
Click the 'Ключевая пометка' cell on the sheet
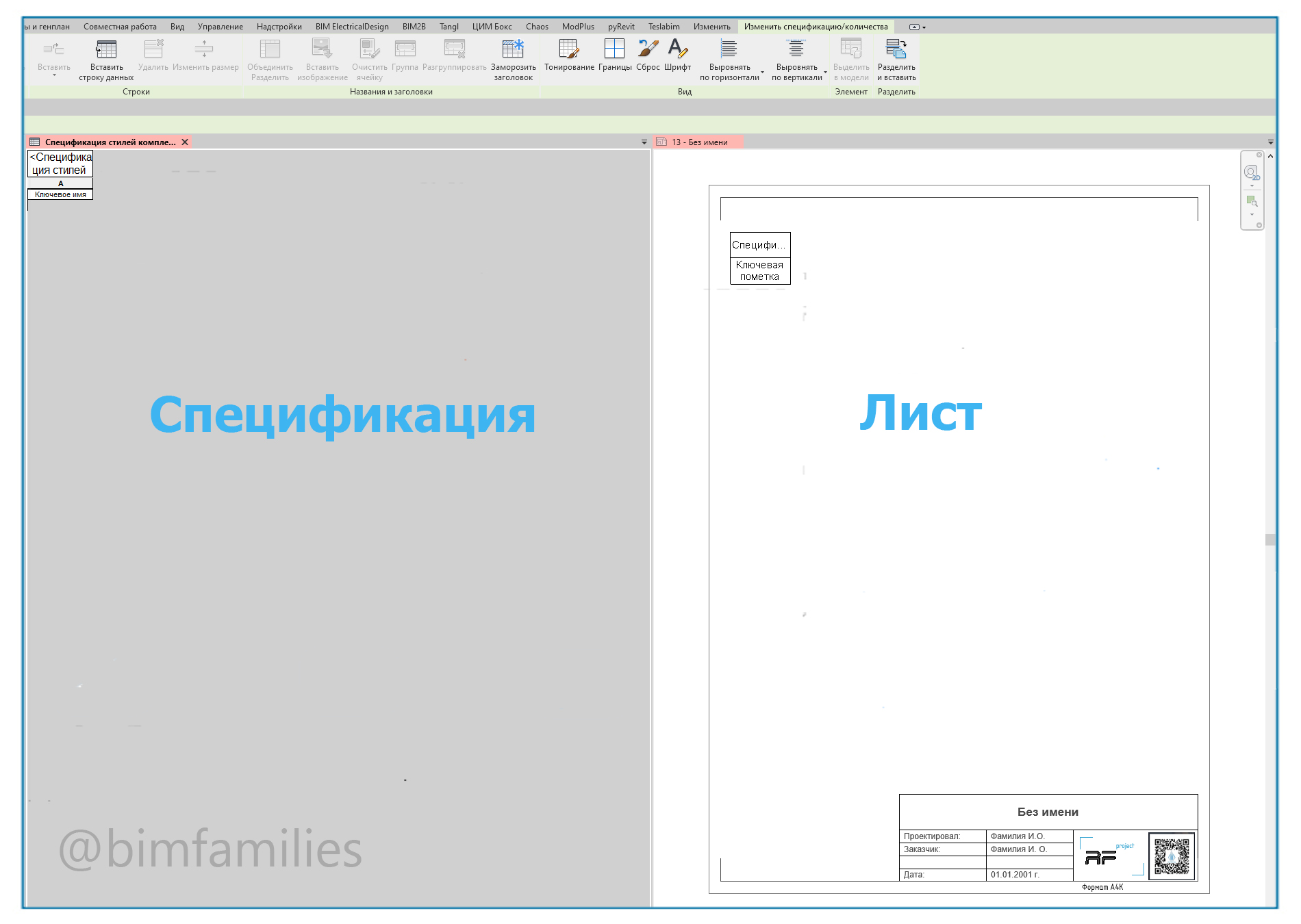759,270
